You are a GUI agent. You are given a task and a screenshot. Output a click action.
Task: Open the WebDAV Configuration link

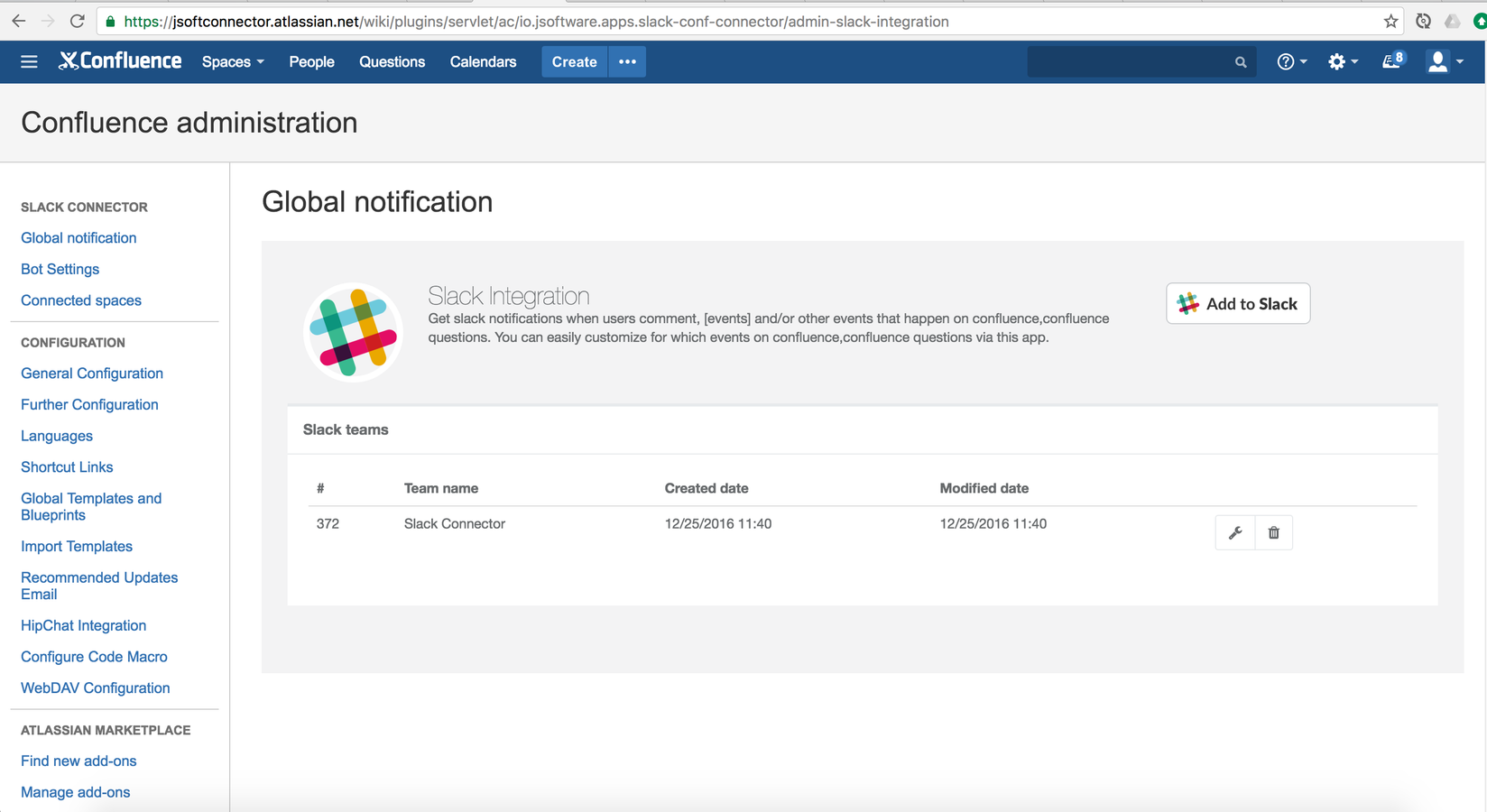coord(95,687)
